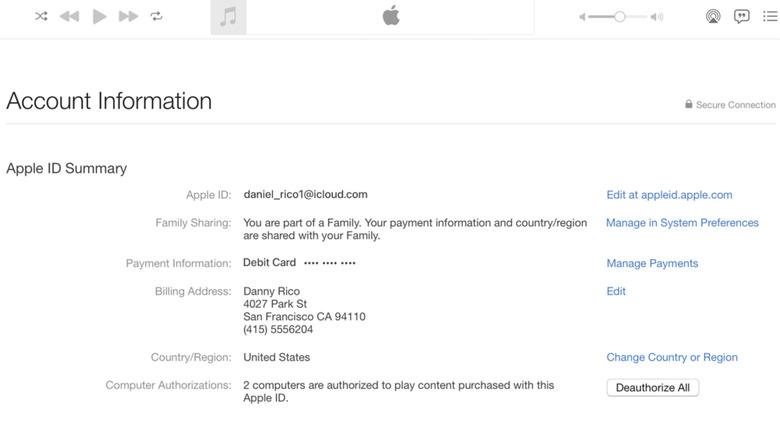Viewport: 780px width, 438px height.
Task: Click the music note artwork placeholder
Action: pos(228,17)
